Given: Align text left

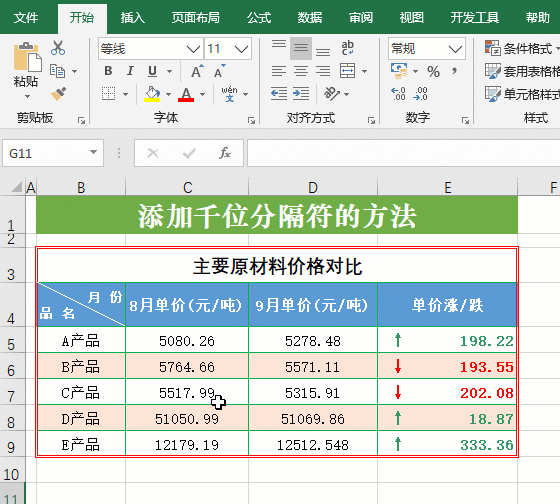Looking at the screenshot, I should pyautogui.click(x=279, y=71).
